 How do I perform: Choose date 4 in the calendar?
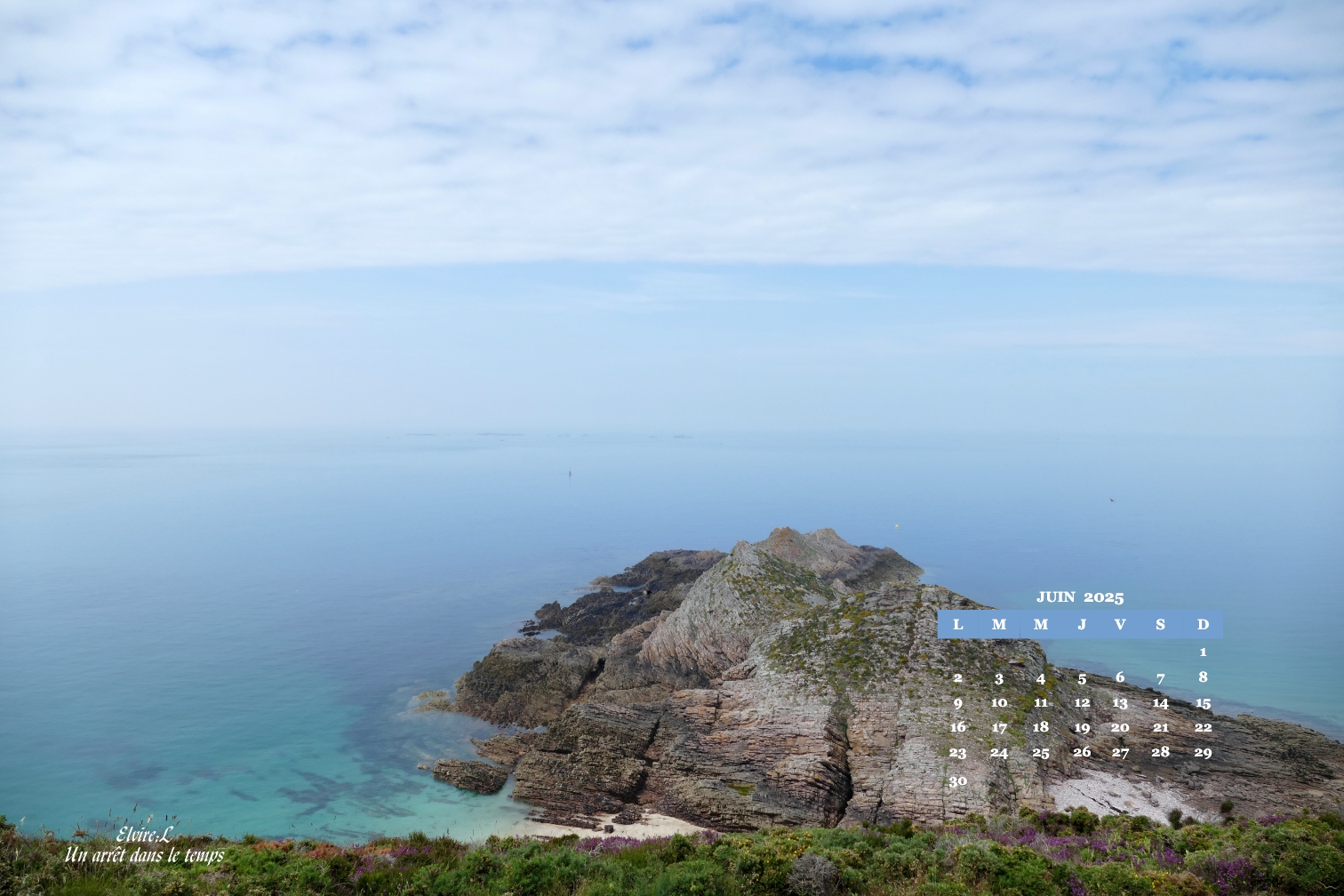[1041, 678]
